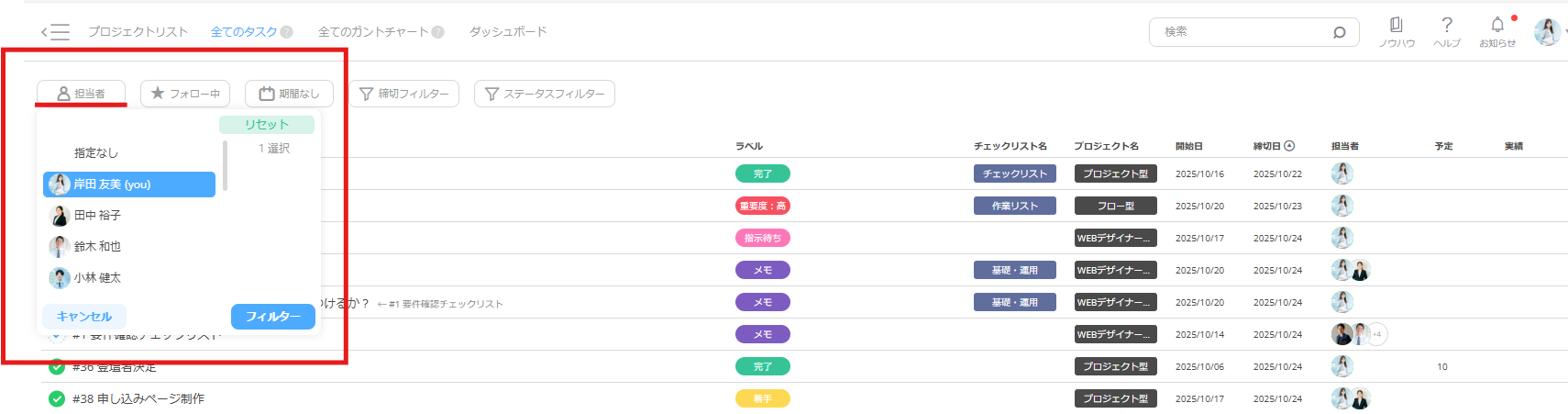Click the 締切日 sort arrow icon
This screenshot has width=1568, height=414.
(x=1289, y=146)
